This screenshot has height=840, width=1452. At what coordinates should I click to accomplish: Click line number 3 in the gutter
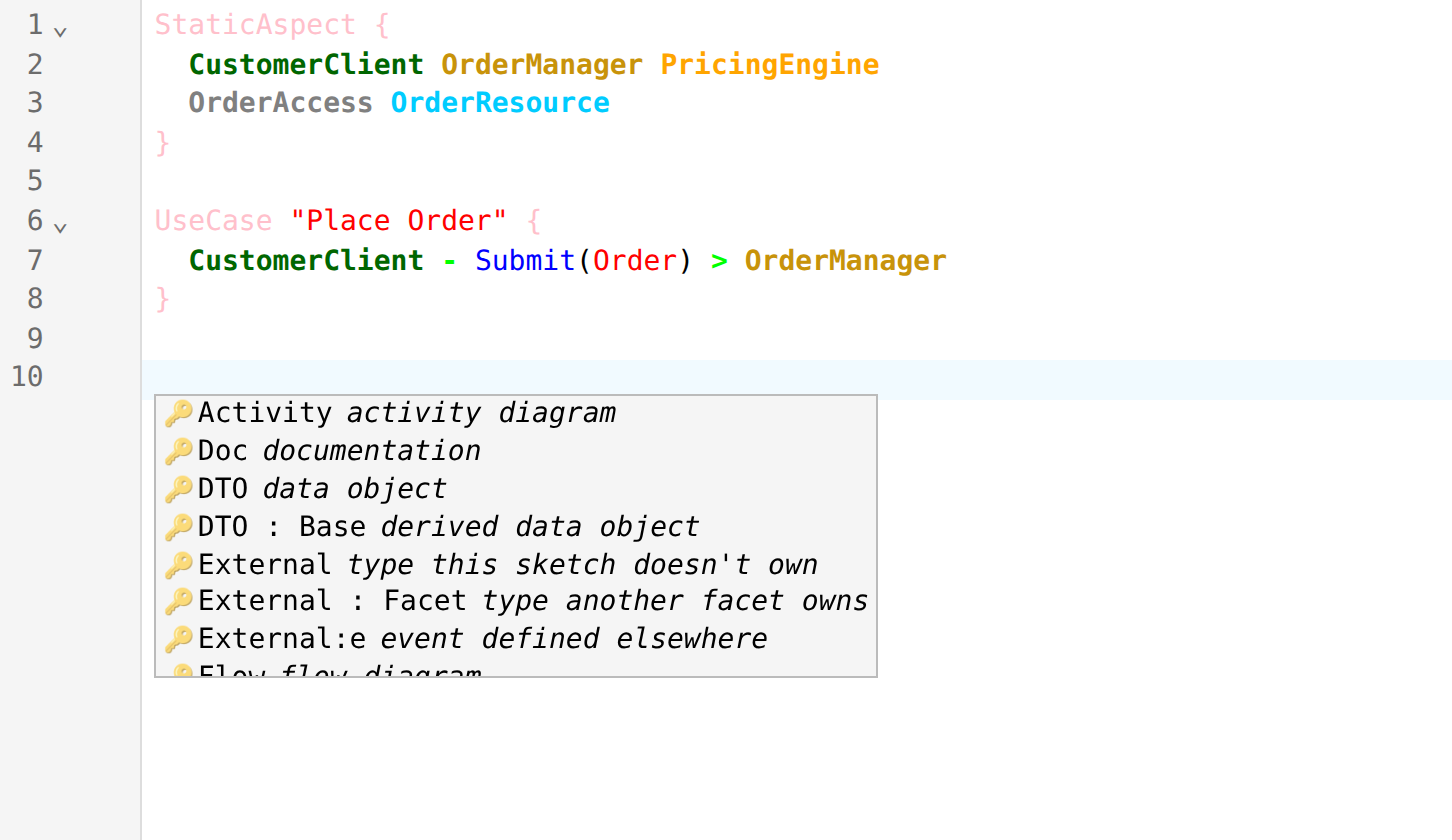[x=35, y=103]
